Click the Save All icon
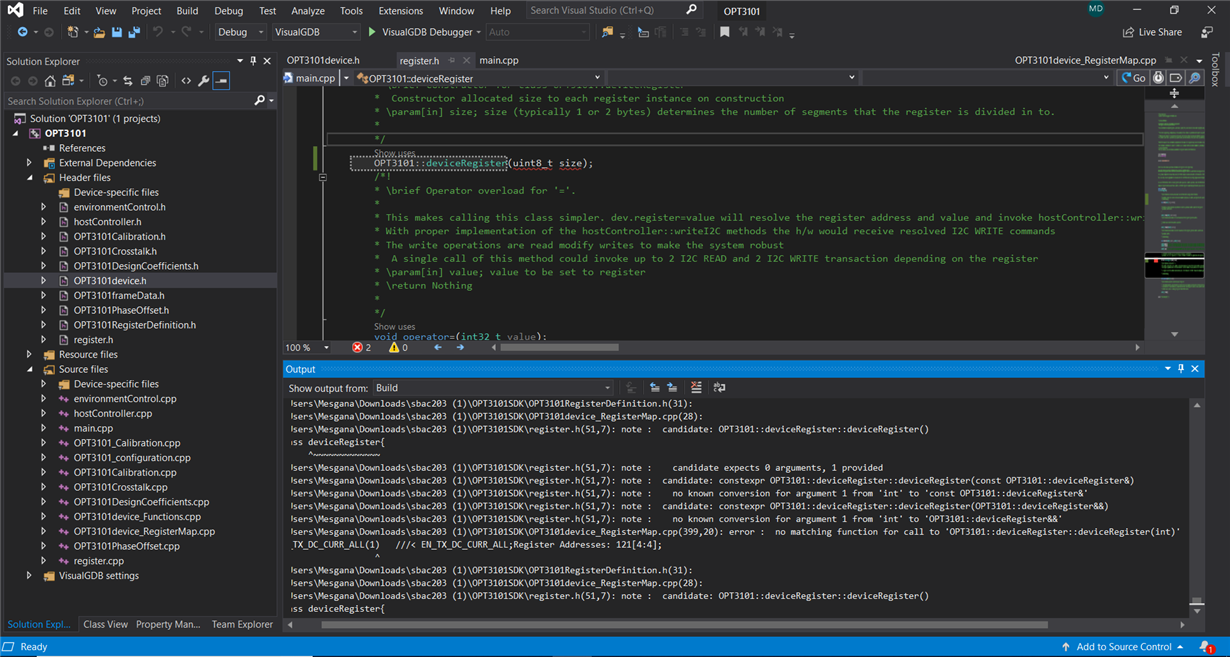 point(134,32)
